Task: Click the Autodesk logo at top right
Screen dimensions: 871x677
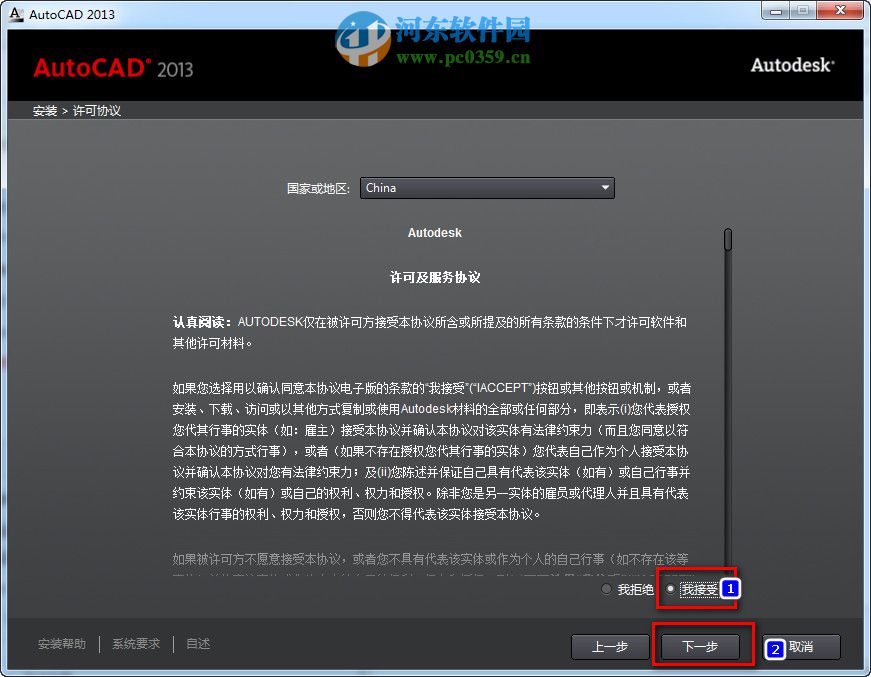Action: click(x=792, y=64)
